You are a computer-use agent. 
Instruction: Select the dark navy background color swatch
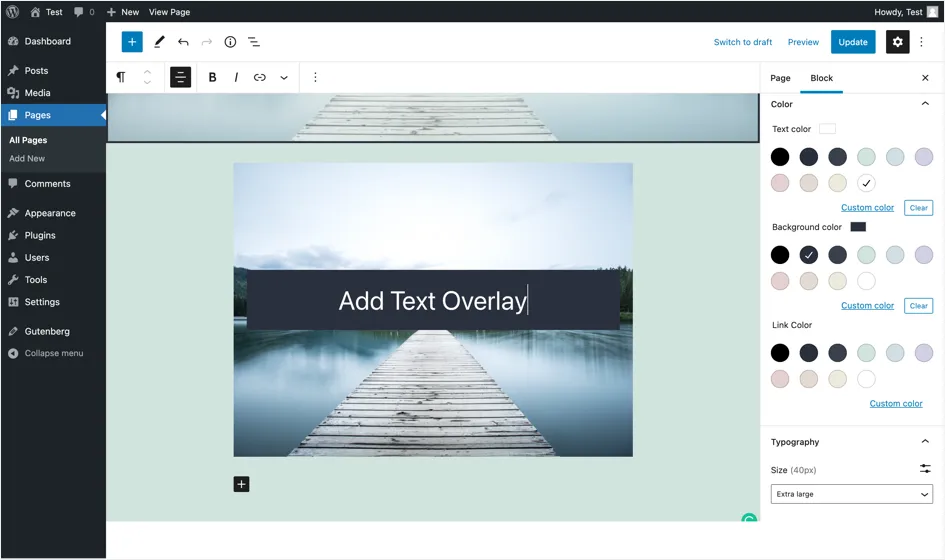(809, 255)
